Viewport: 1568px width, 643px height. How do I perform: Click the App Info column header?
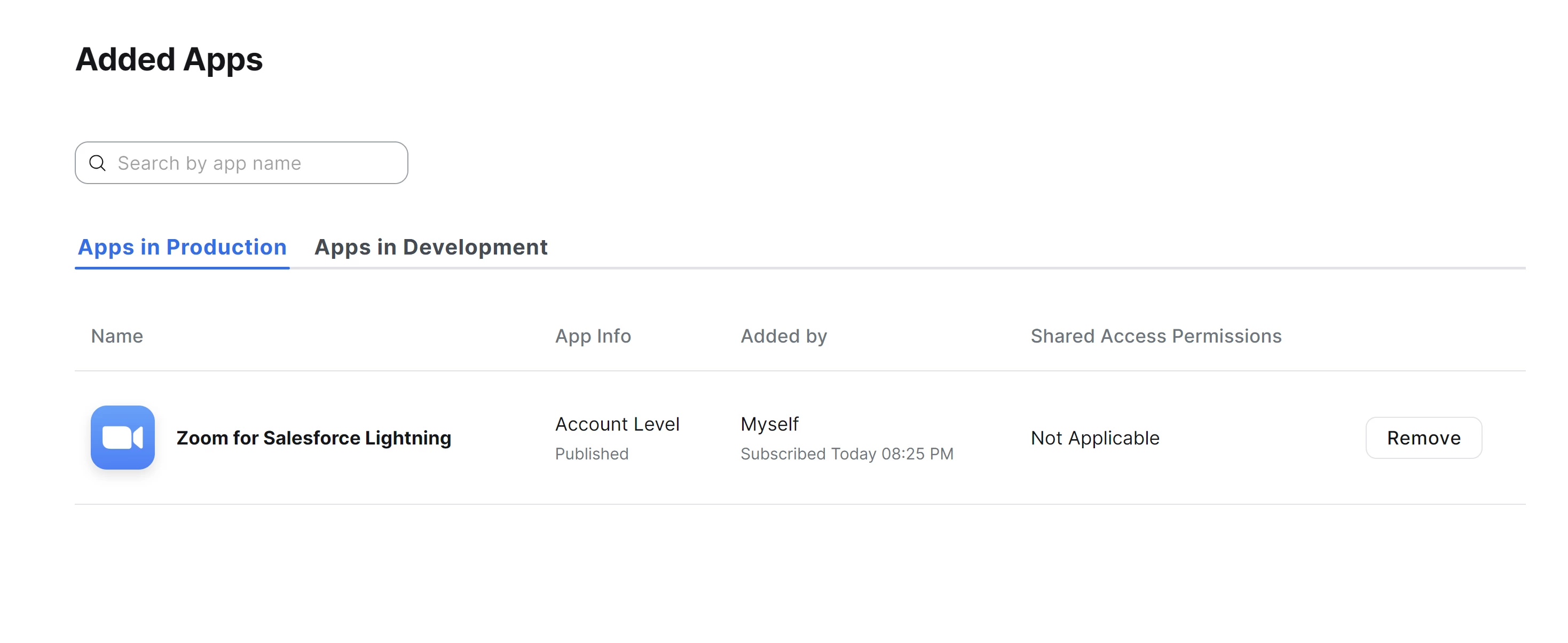click(592, 336)
